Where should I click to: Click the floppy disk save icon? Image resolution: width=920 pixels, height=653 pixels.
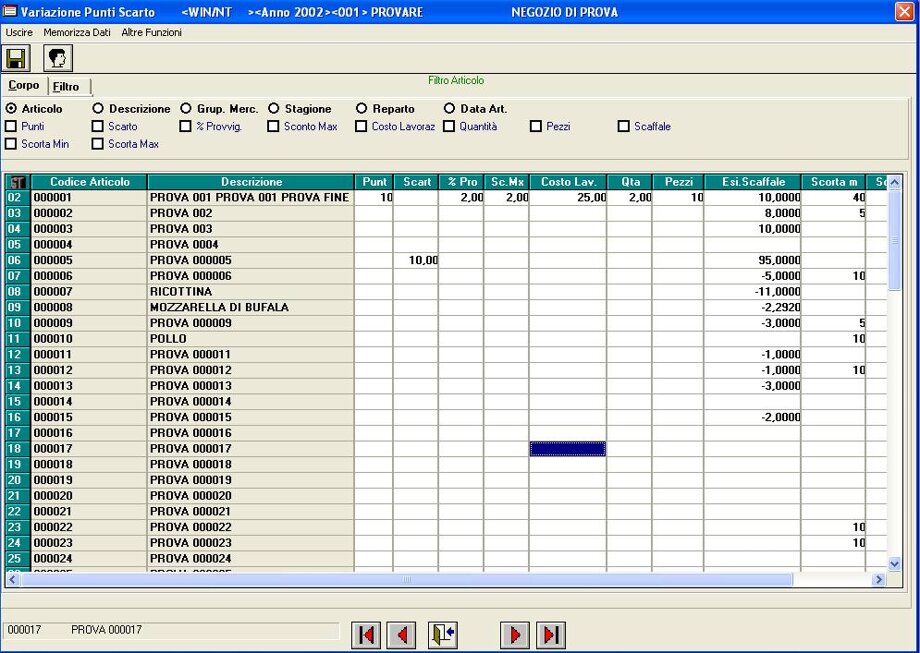click(18, 58)
